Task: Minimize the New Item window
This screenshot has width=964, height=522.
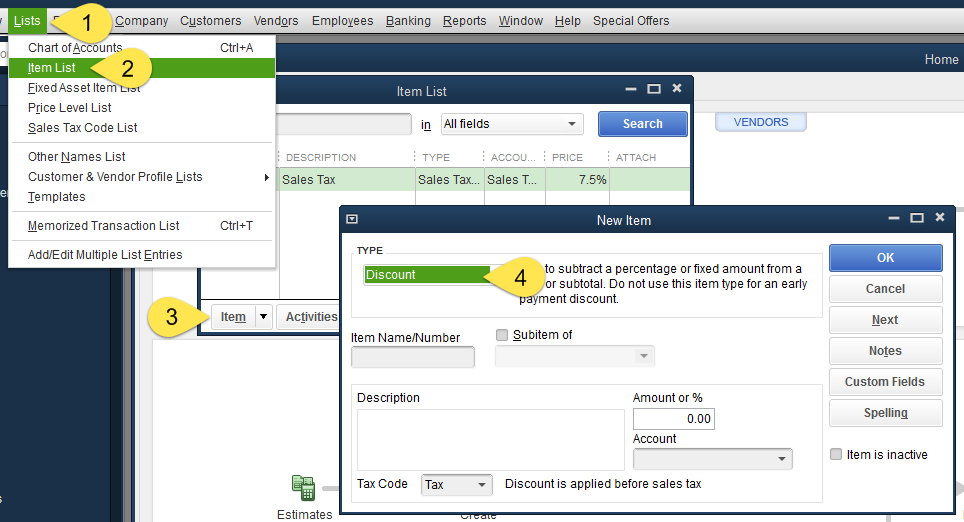Action: [x=894, y=218]
